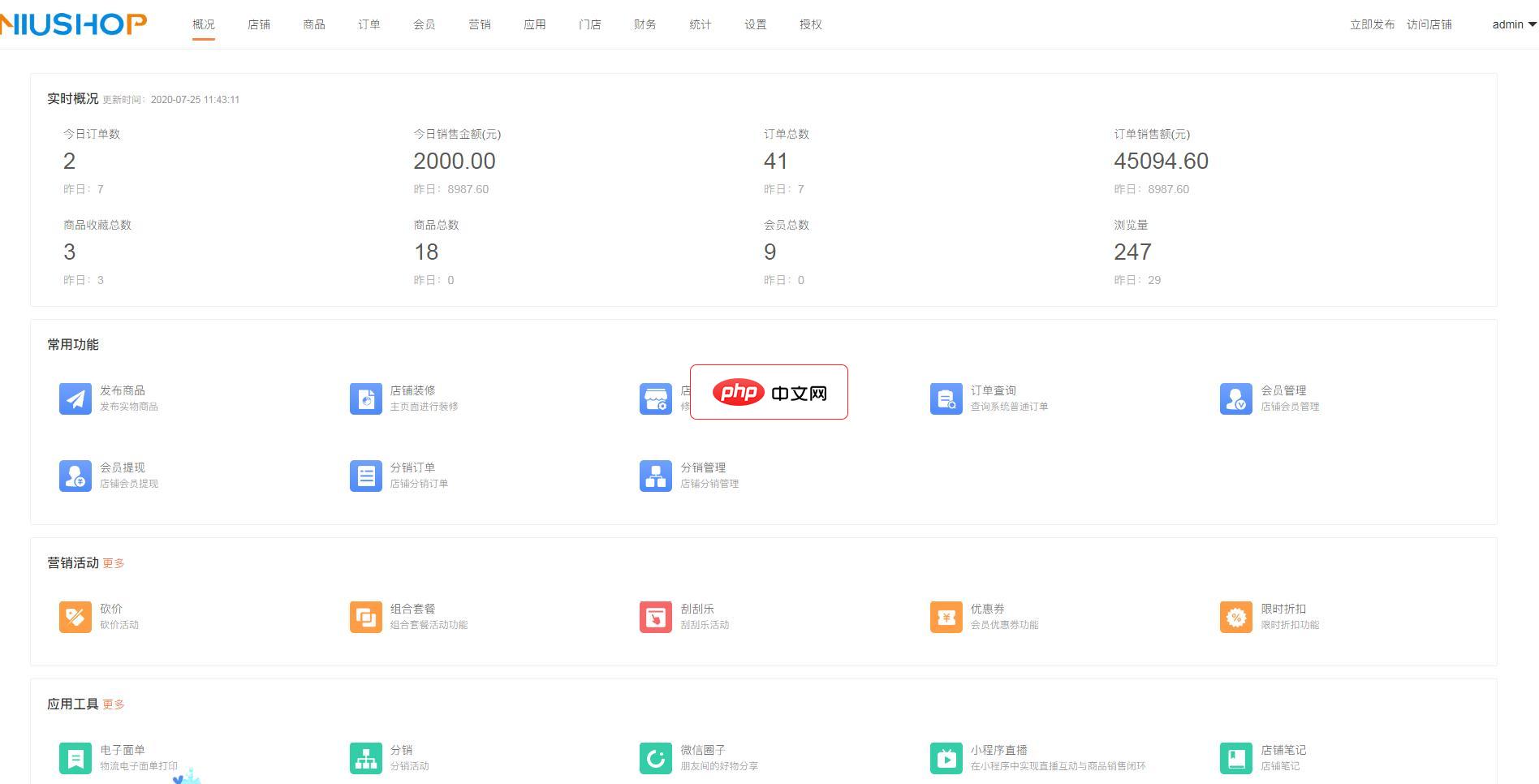The width and height of the screenshot is (1539, 784).
Task: Click the 会员提现 icon
Action: coord(75,476)
